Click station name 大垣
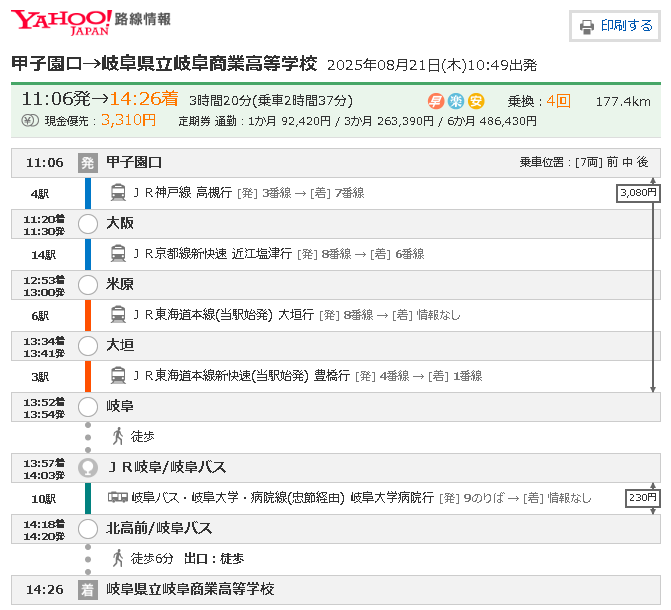 tap(120, 345)
